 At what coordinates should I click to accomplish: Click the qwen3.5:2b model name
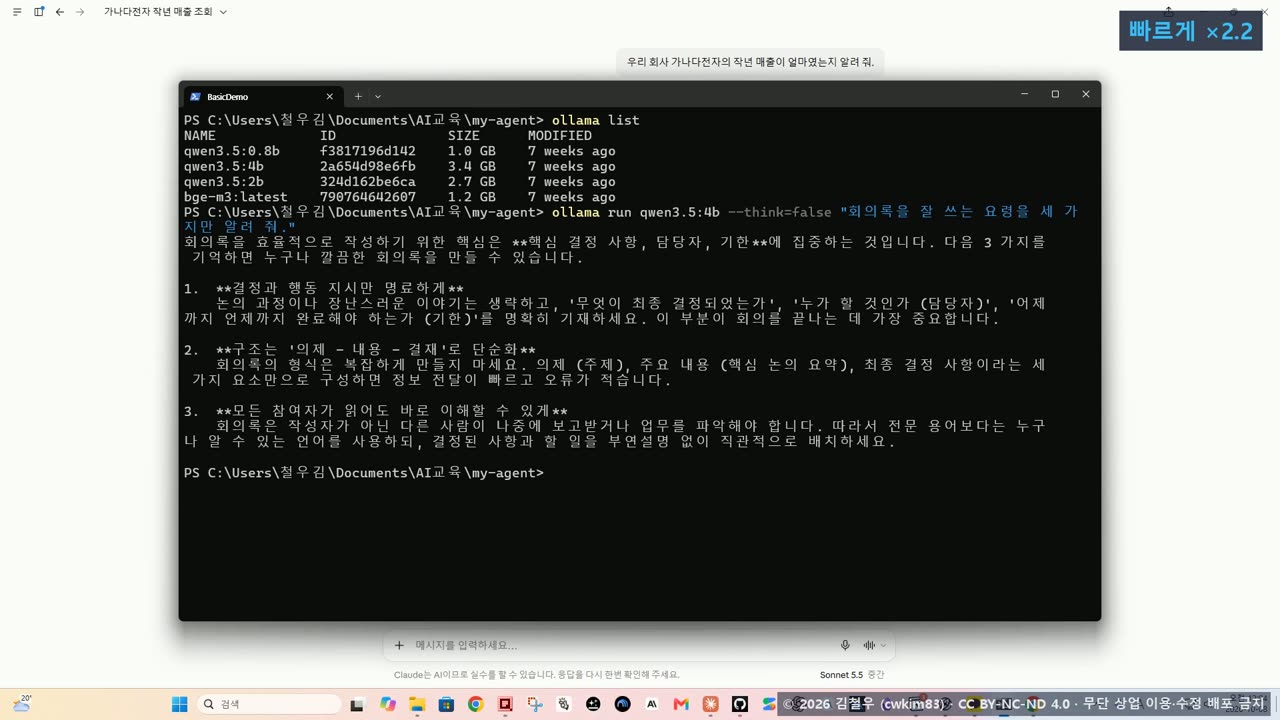tap(224, 182)
